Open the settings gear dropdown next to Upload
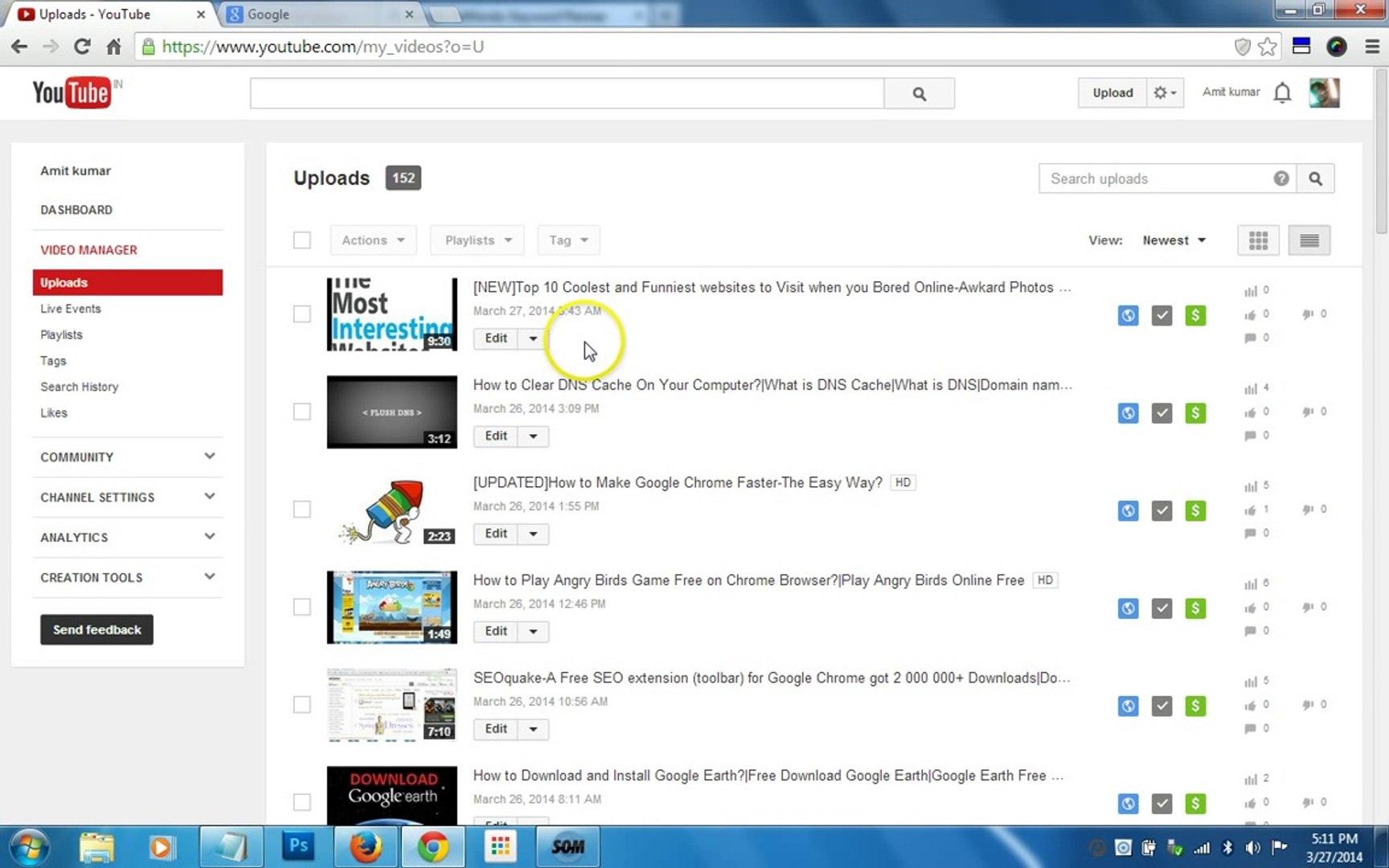The height and width of the screenshot is (868, 1389). pyautogui.click(x=1165, y=93)
